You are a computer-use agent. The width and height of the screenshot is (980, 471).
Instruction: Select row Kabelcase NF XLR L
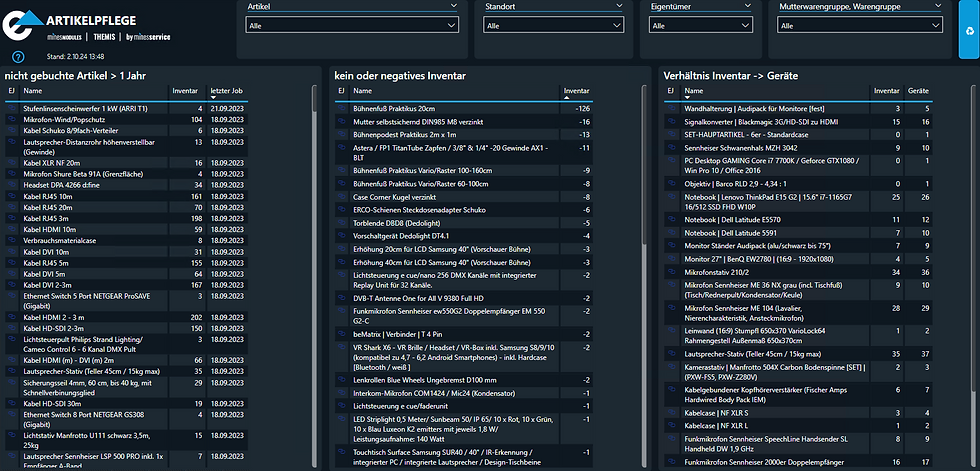[x=799, y=426]
